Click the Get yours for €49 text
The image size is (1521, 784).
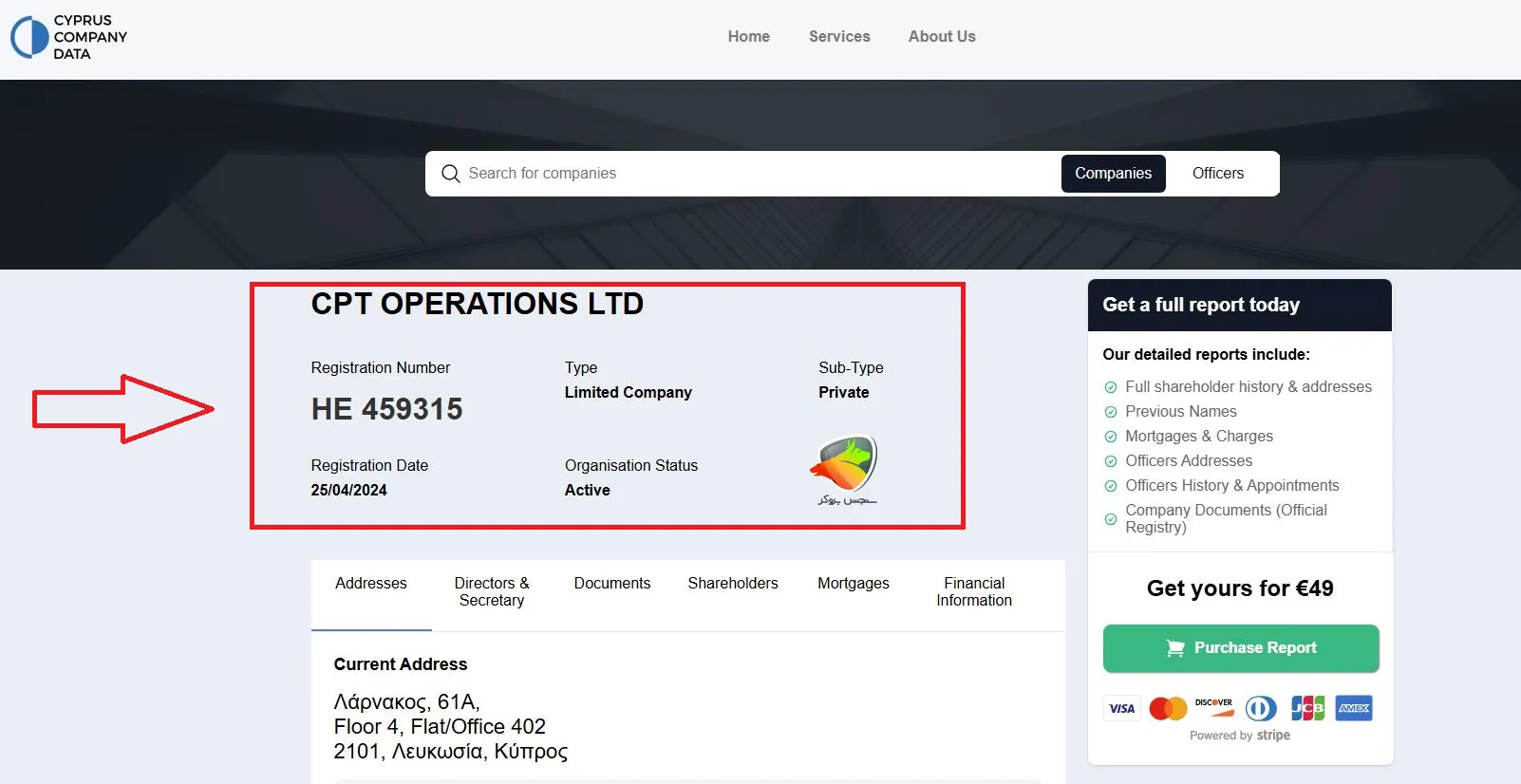click(1240, 588)
